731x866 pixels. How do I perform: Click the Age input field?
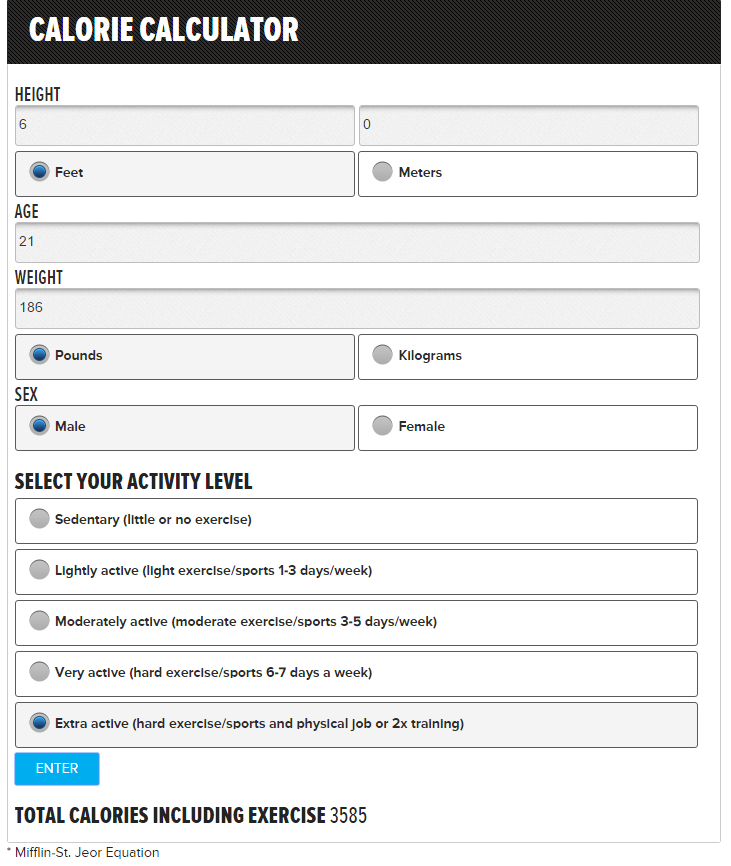(357, 242)
